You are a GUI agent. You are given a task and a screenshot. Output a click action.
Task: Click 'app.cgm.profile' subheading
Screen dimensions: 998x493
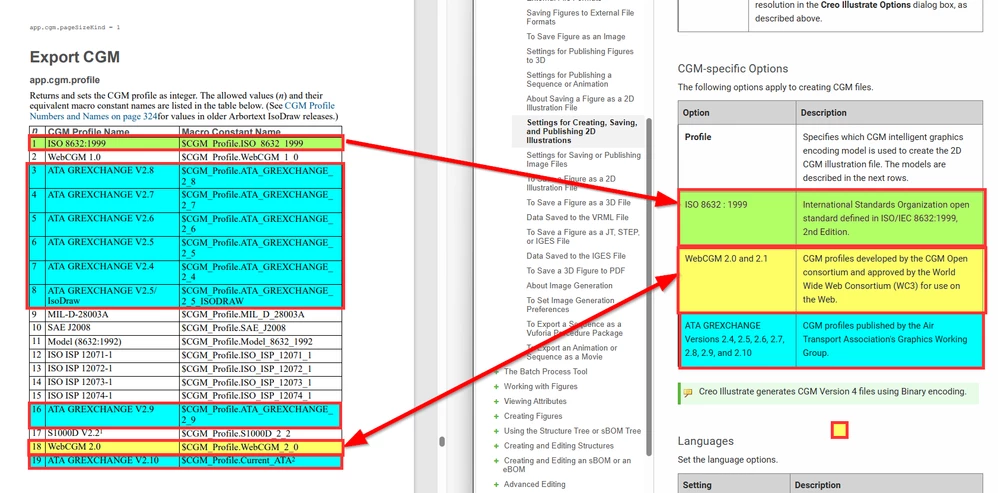64,80
